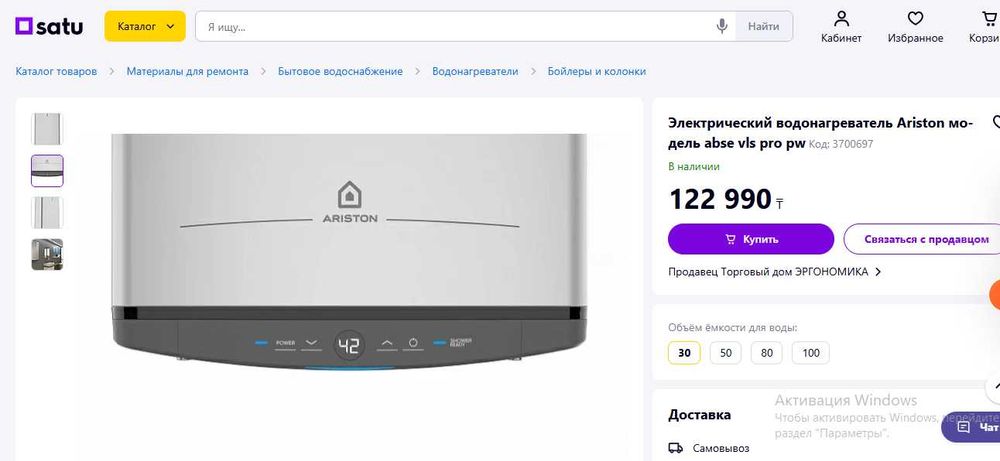Select 30 liter tank volume
This screenshot has height=461, width=1000.
(x=684, y=353)
